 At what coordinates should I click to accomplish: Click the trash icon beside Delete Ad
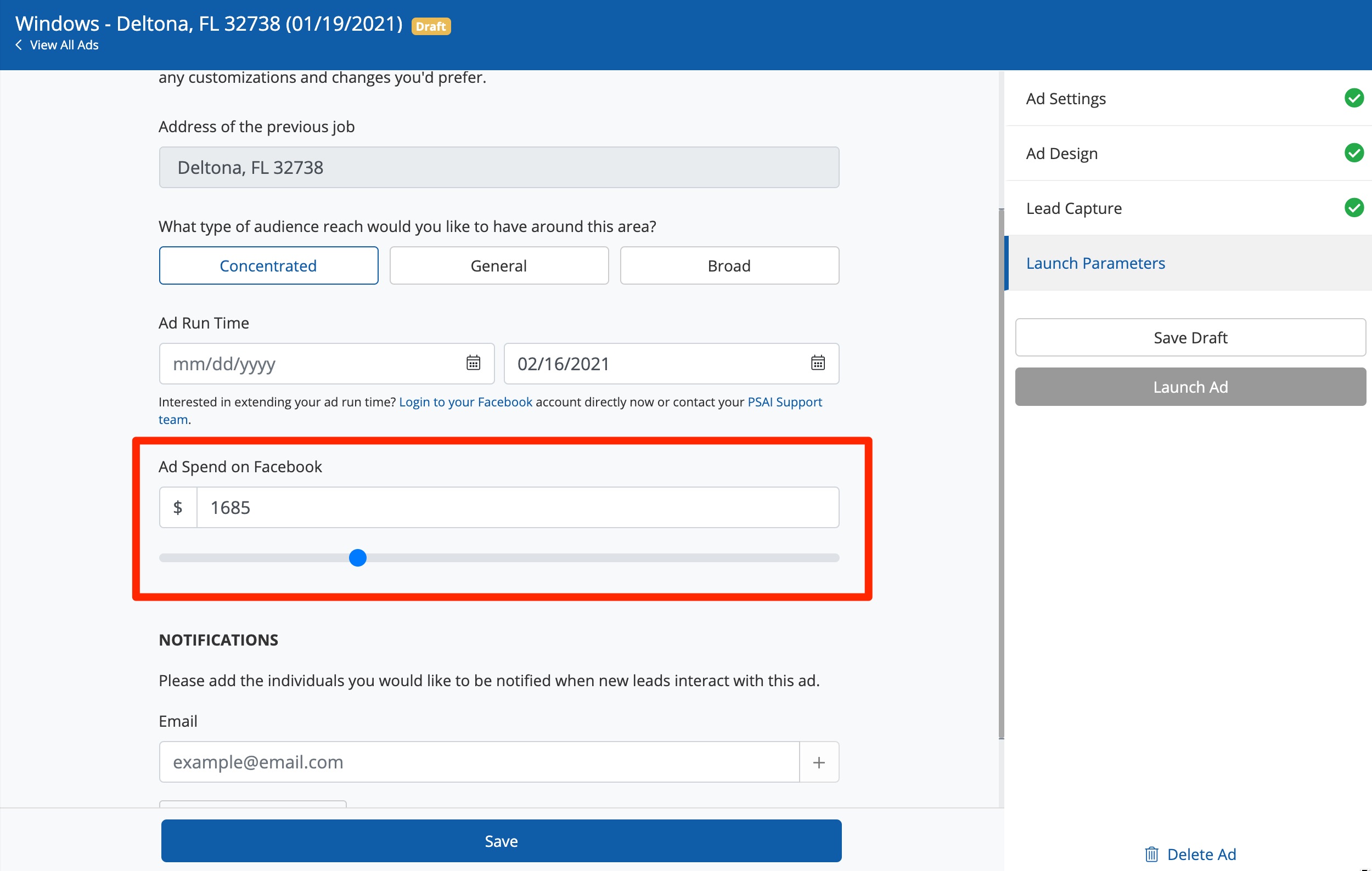pyautogui.click(x=1151, y=854)
